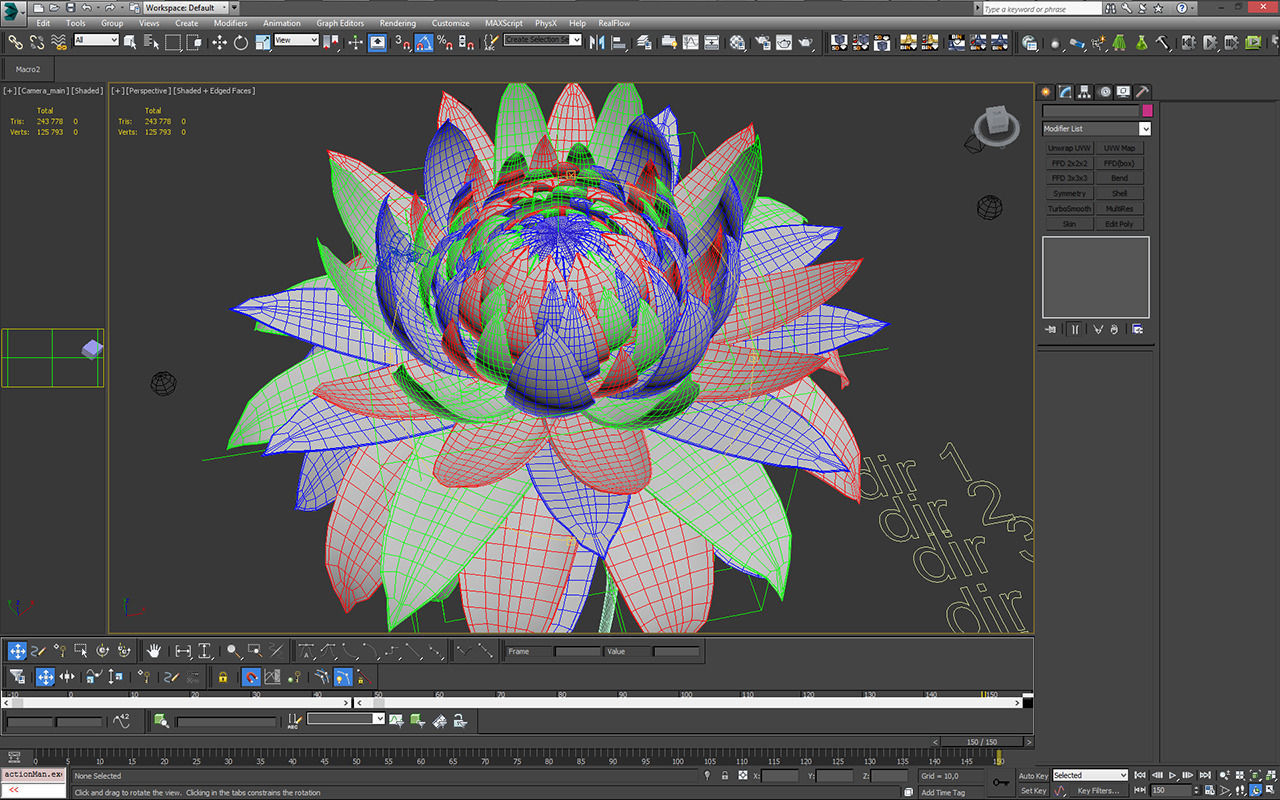Apply the TurboSmooth modifier button
The width and height of the screenshot is (1280, 800).
click(x=1069, y=209)
